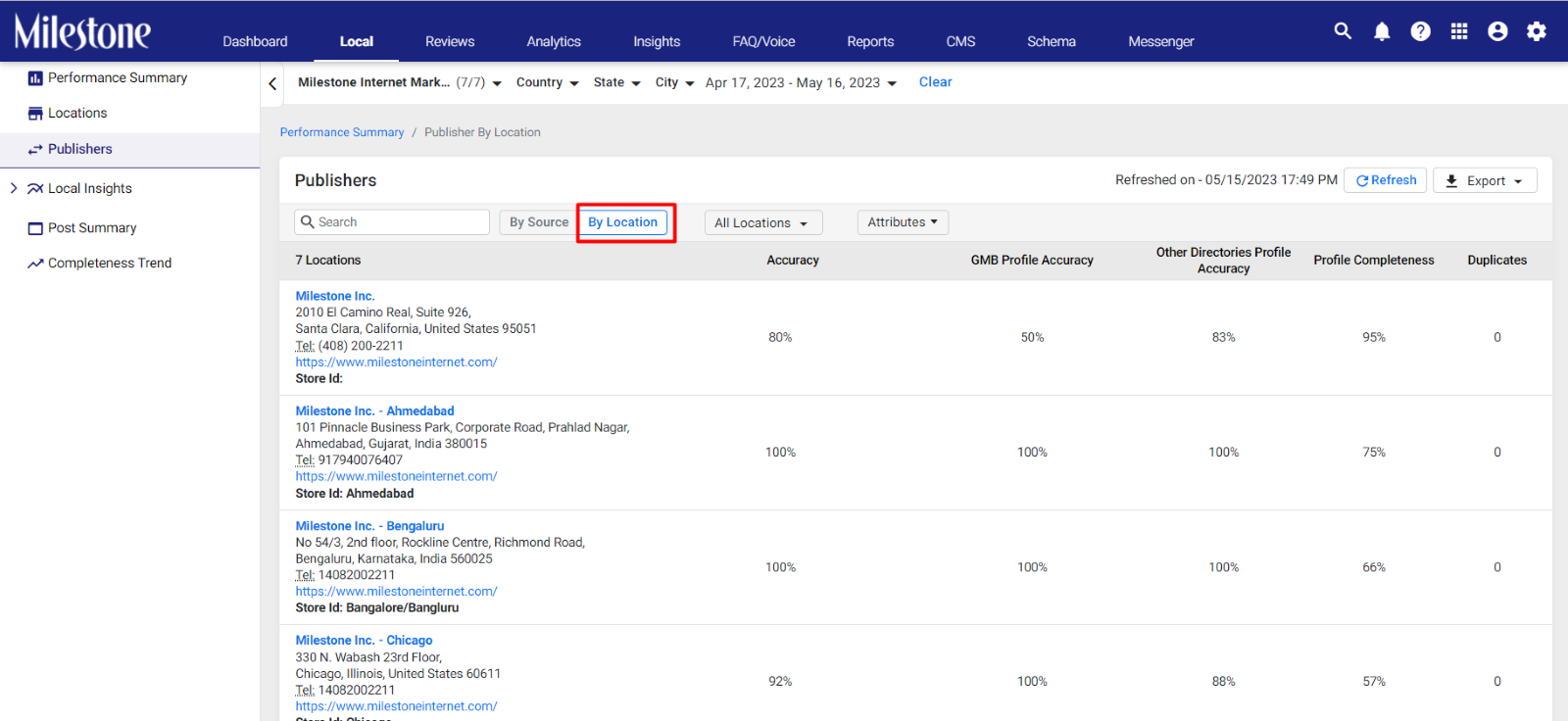Go to the Dashboard tab
This screenshot has width=1568, height=721.
pyautogui.click(x=255, y=41)
